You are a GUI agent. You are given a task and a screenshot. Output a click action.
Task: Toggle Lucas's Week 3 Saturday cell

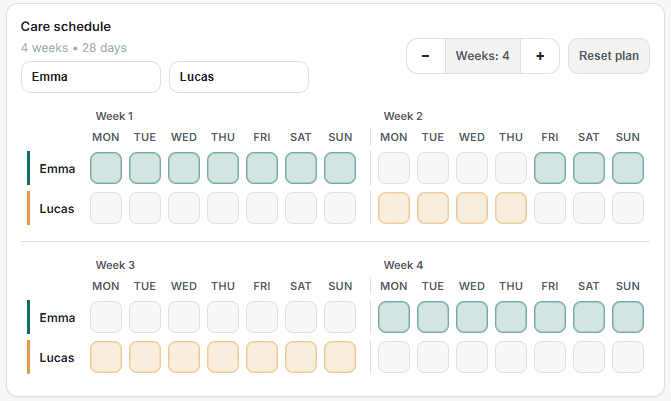tap(301, 357)
